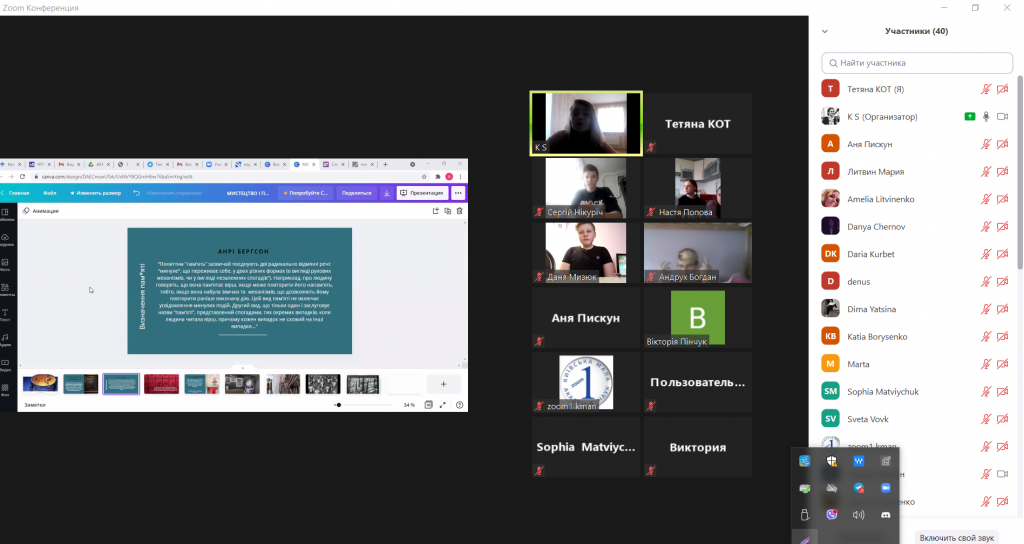
Task: Click the 'Презентация' button in Canva
Action: 422,193
